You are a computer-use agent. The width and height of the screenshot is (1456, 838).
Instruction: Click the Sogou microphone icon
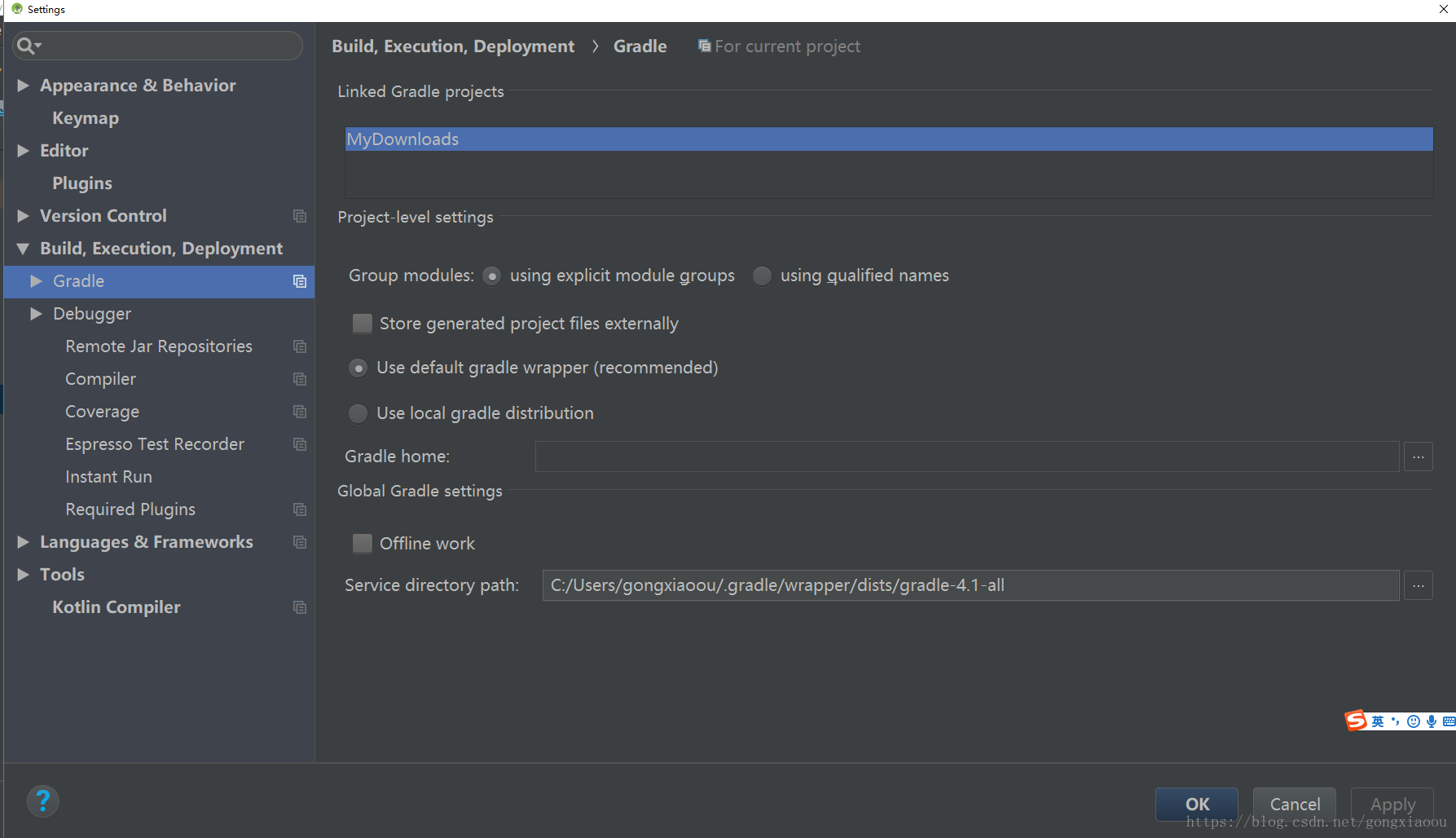pyautogui.click(x=1432, y=721)
